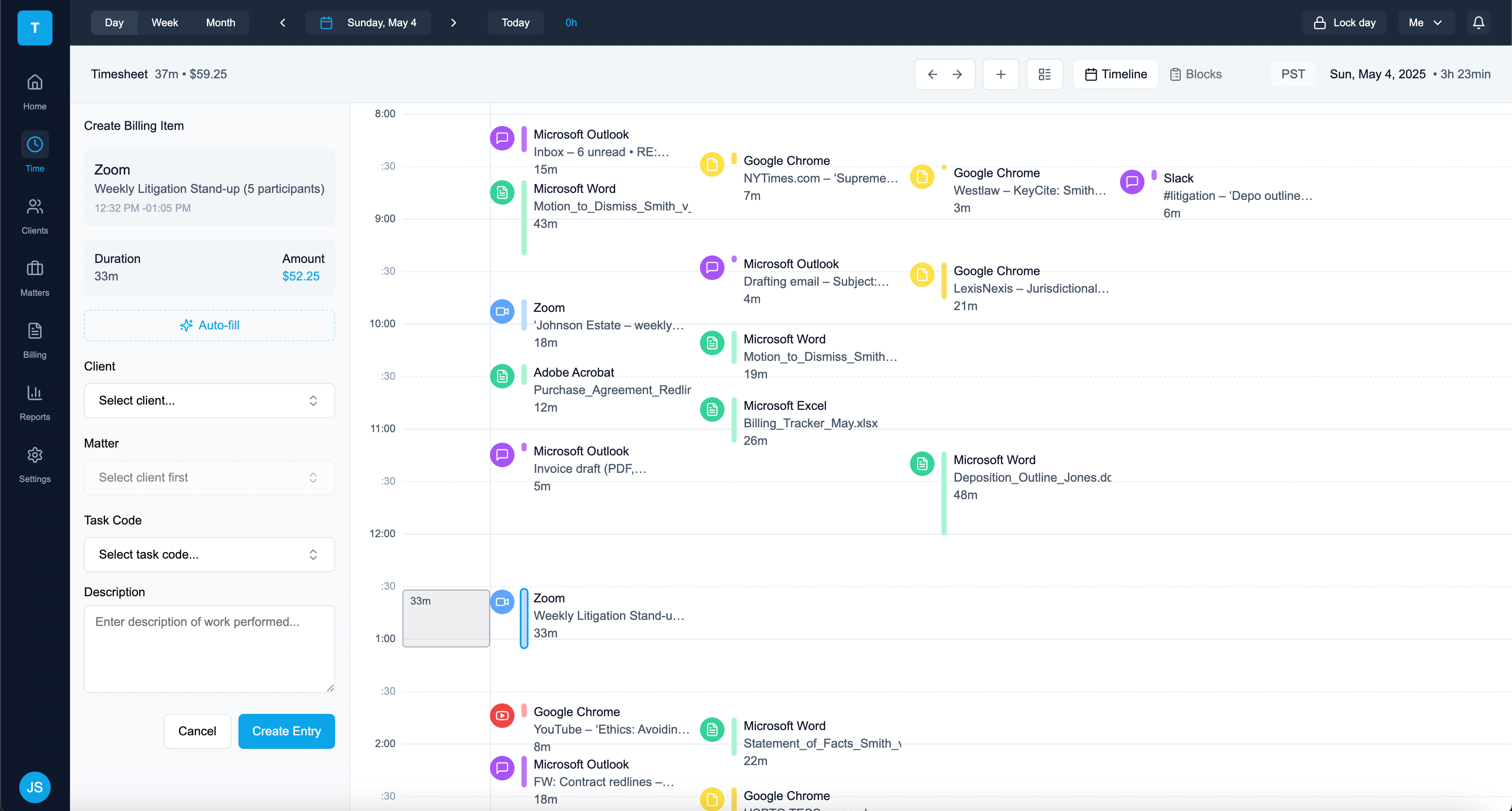The width and height of the screenshot is (1512, 811).
Task: Open the Select task code dropdown
Action: (209, 554)
